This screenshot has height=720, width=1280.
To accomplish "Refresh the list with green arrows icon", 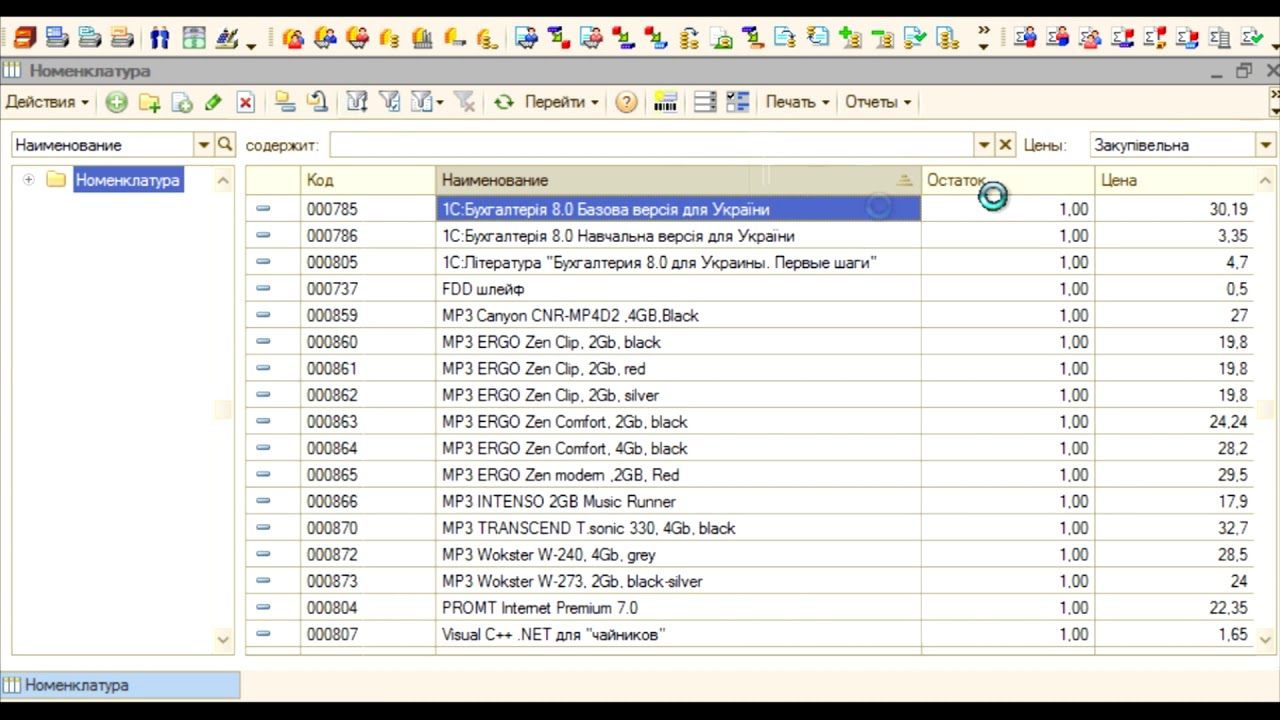I will click(504, 102).
